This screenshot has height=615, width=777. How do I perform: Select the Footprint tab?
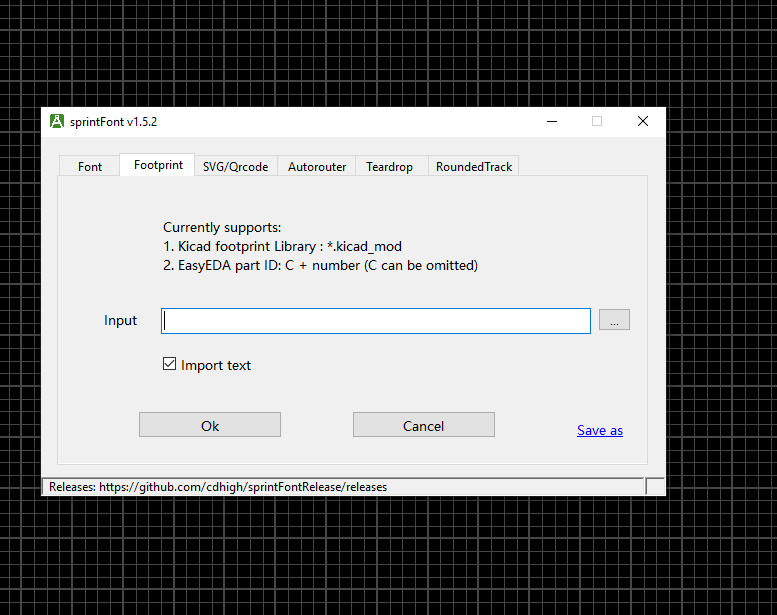158,165
